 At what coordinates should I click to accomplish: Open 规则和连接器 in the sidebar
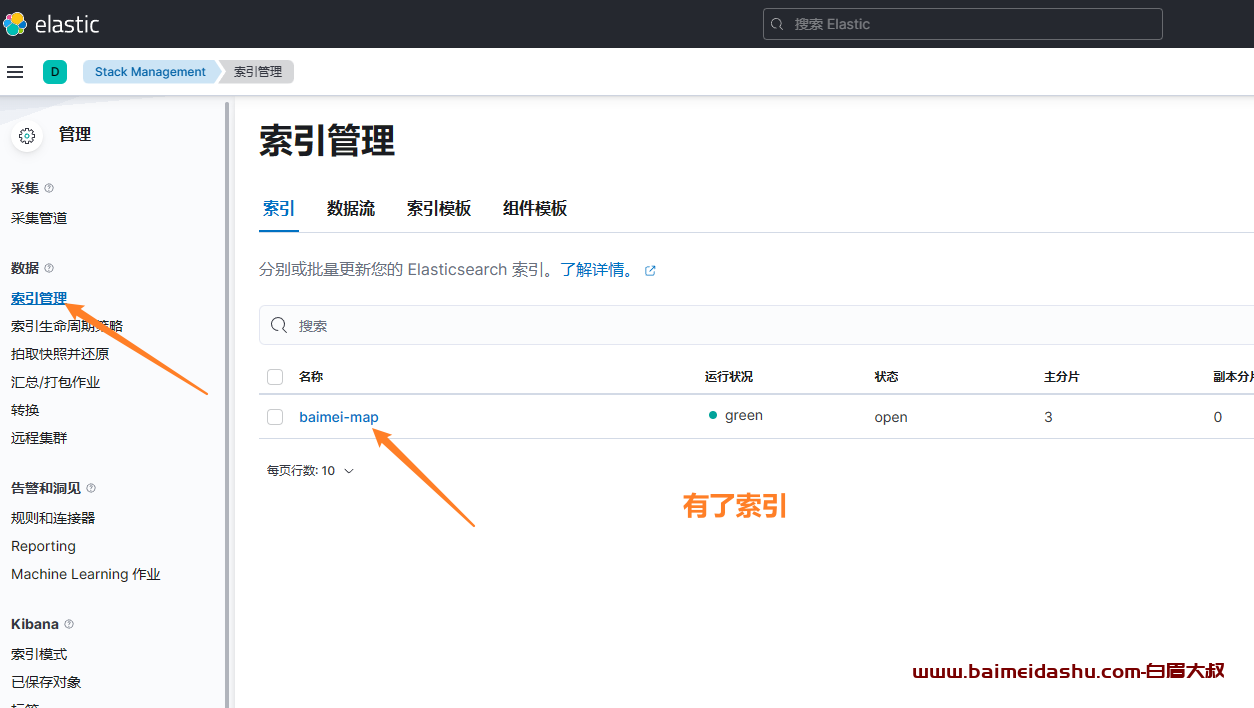pyautogui.click(x=53, y=518)
